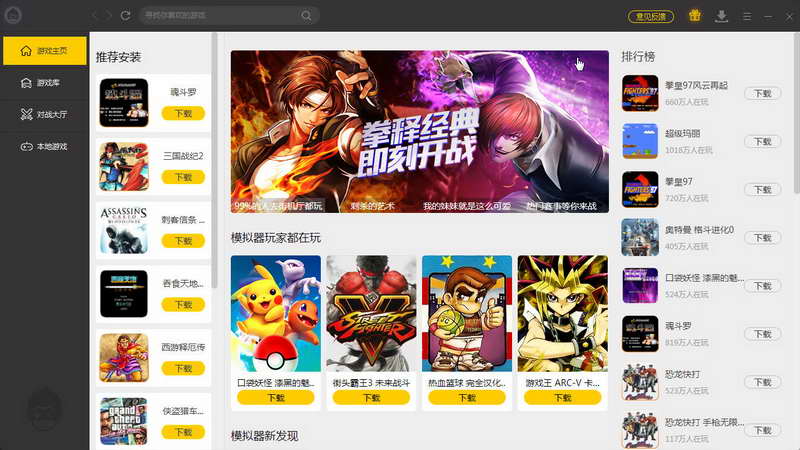Click the search magnifier icon
This screenshot has width=800, height=450.
(306, 16)
